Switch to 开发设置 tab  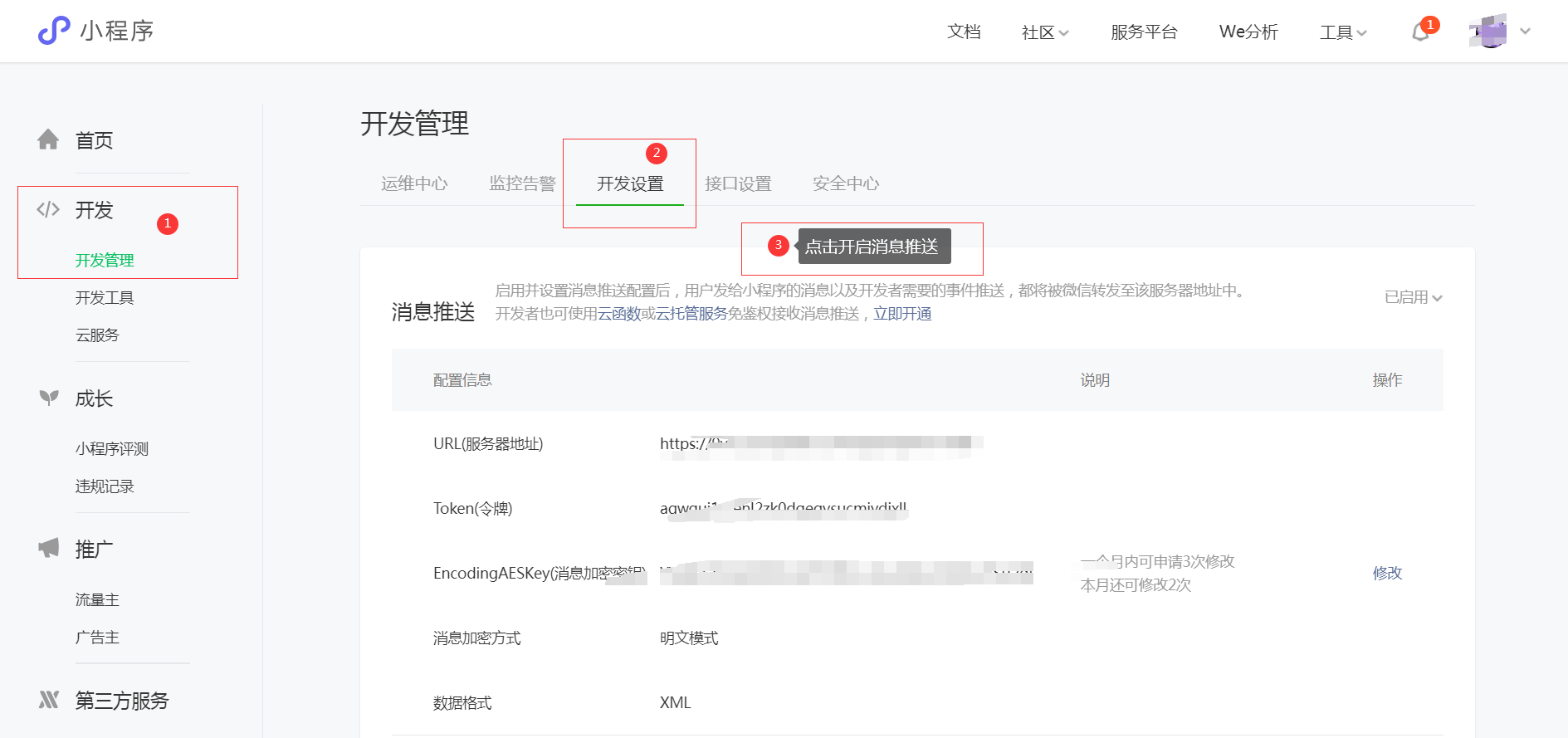coord(630,183)
